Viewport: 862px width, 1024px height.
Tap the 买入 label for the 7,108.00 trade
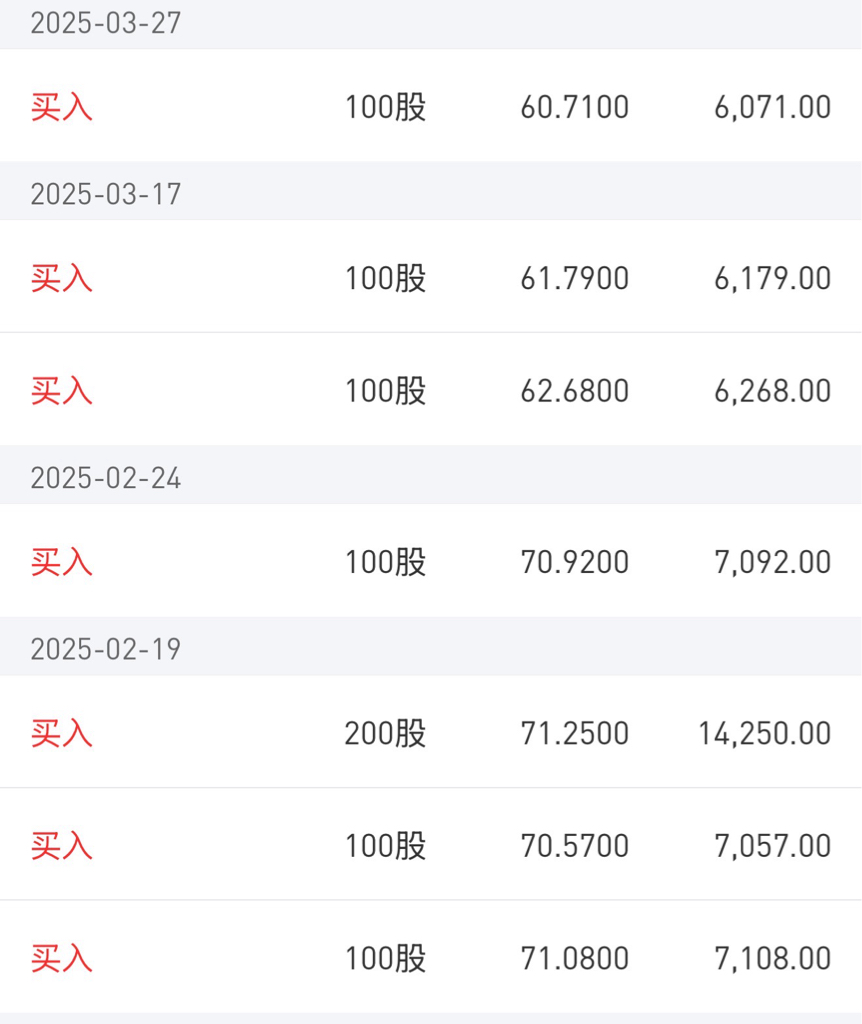[61, 959]
